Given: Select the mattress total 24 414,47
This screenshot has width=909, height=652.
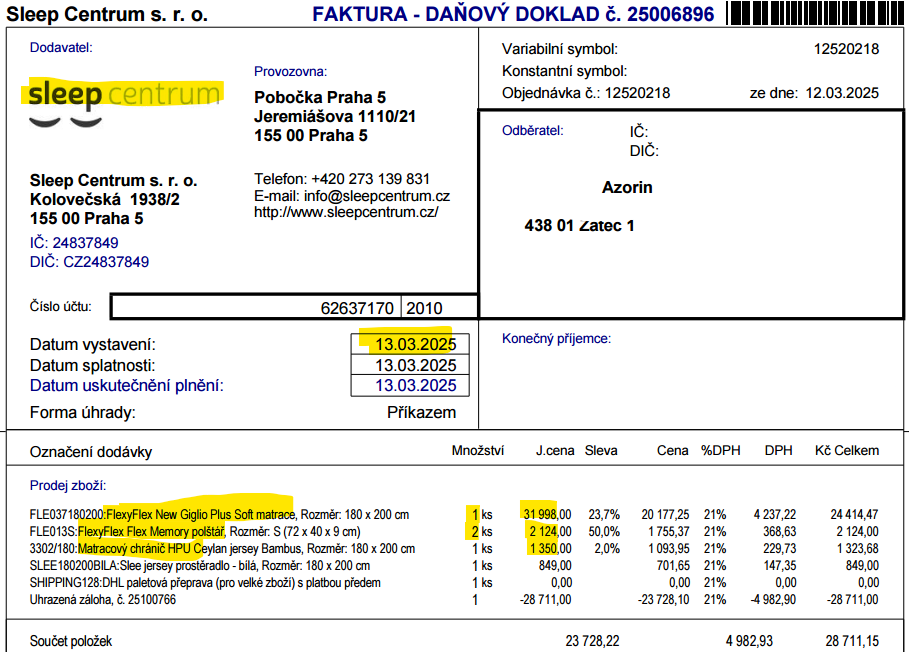Looking at the screenshot, I should [x=855, y=515].
